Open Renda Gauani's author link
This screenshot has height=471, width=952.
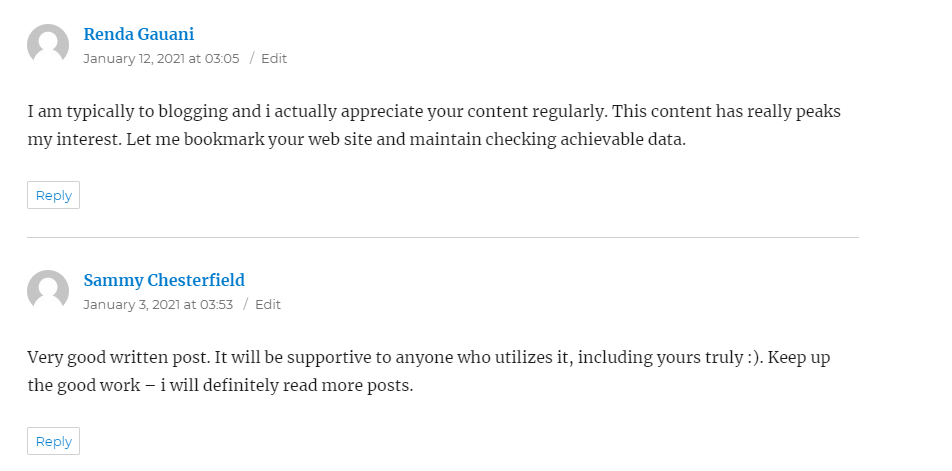(138, 35)
